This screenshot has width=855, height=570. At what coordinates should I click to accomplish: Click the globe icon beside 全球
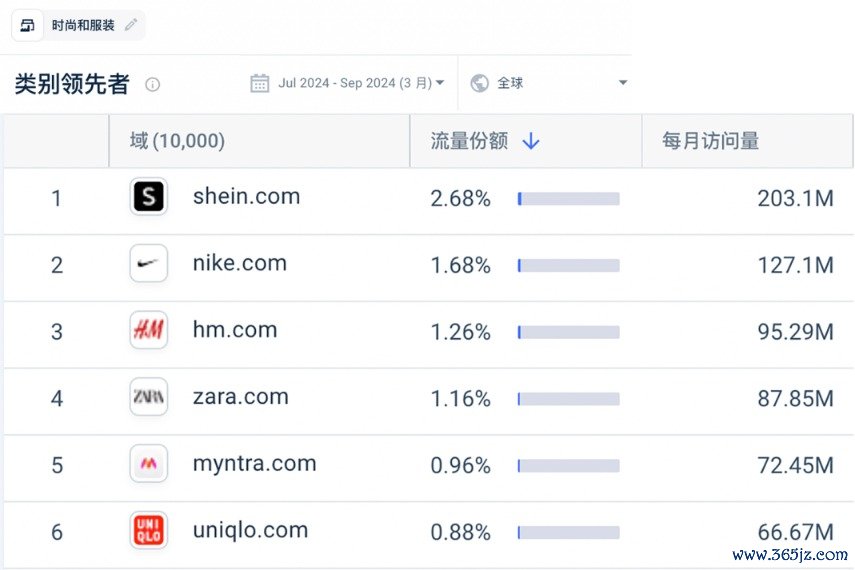click(x=480, y=83)
